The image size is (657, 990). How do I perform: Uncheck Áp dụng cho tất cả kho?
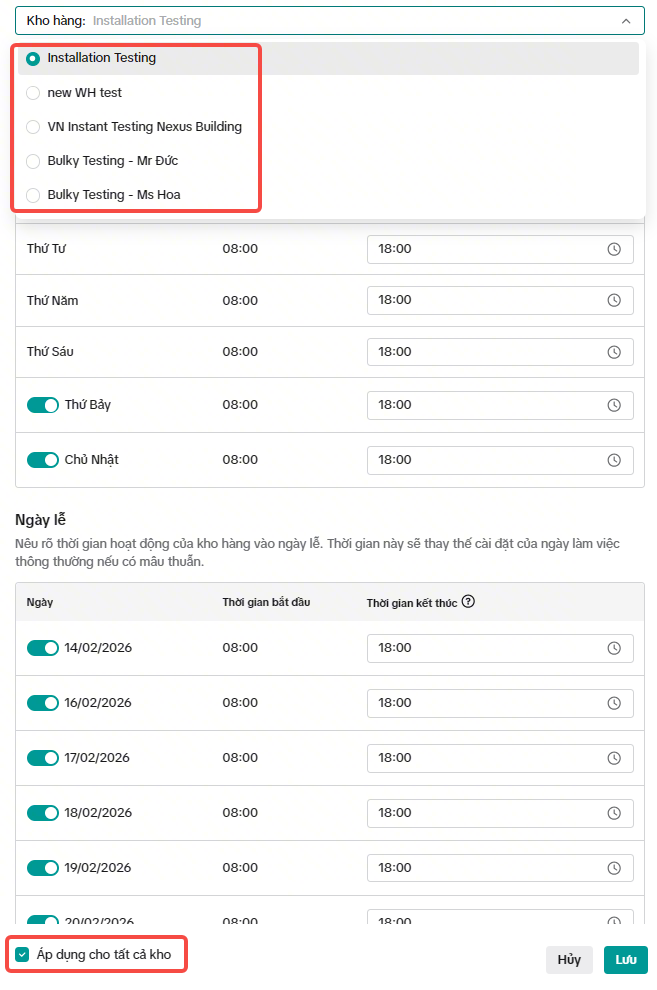(23, 955)
